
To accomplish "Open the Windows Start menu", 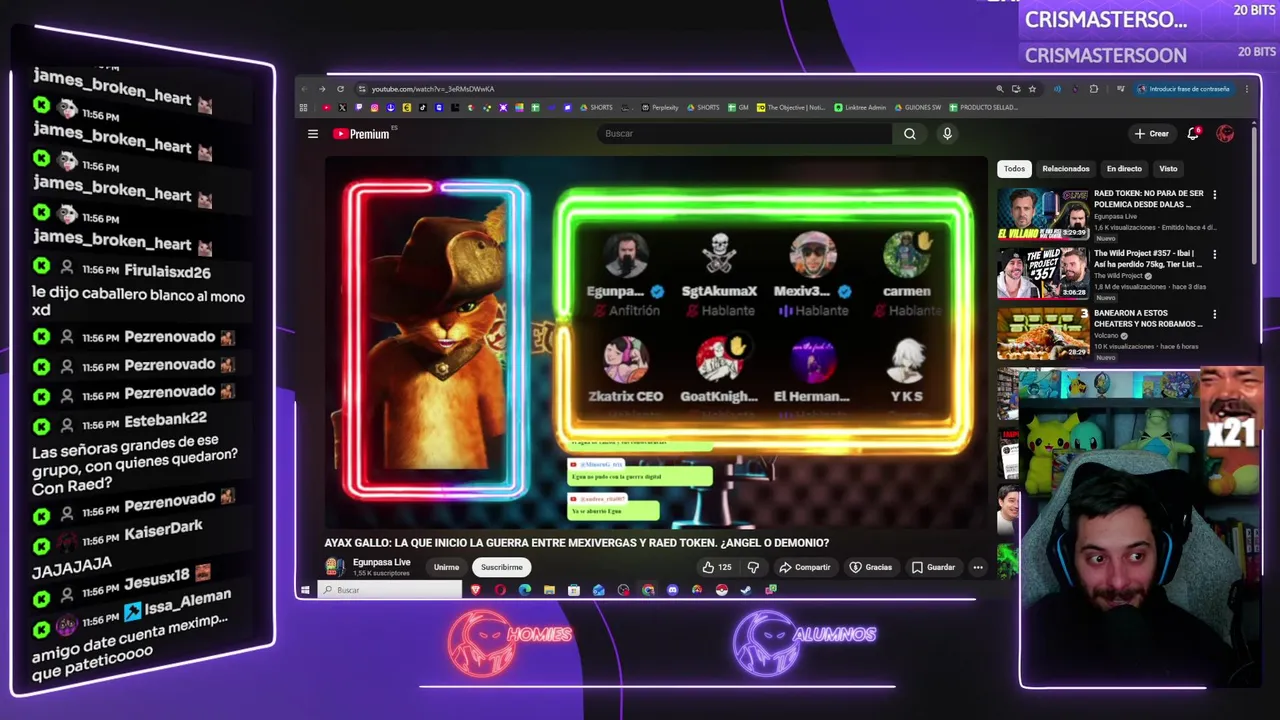I will 306,590.
